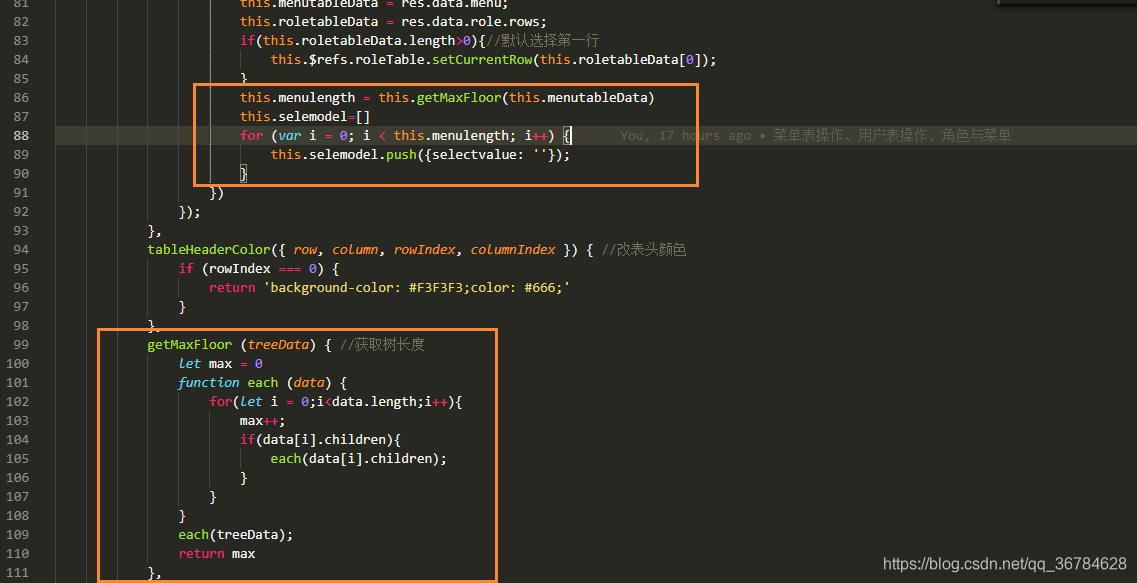Click line number 90 in the gutter
Screen dimensions: 1137x583
pyautogui.click(x=22, y=174)
